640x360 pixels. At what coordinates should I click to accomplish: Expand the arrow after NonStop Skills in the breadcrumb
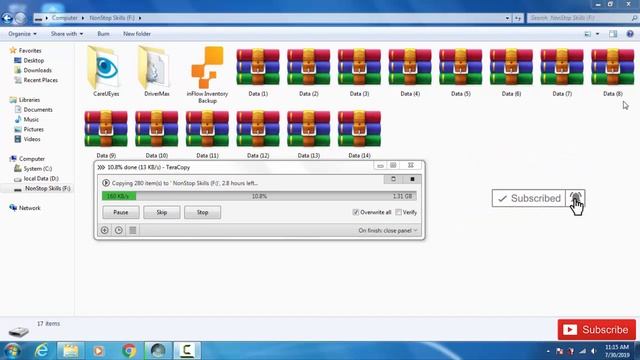click(x=140, y=18)
